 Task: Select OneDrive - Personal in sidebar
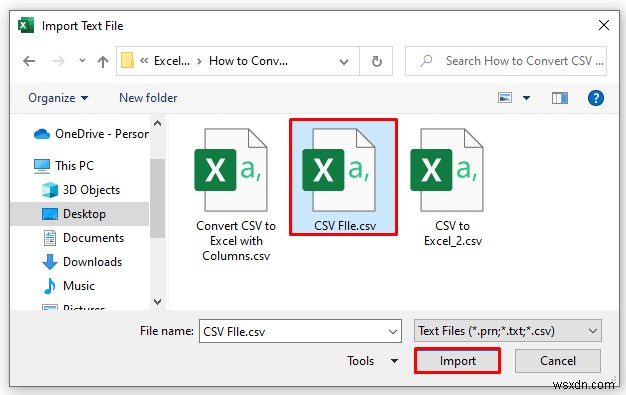91,134
